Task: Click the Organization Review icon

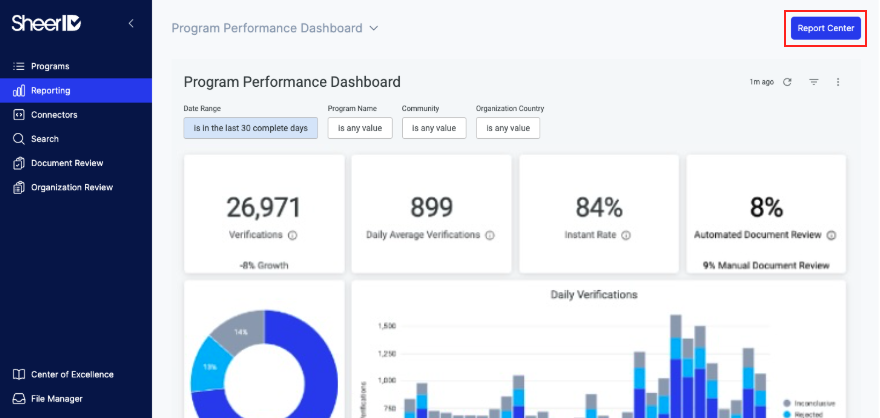Action: pos(19,187)
